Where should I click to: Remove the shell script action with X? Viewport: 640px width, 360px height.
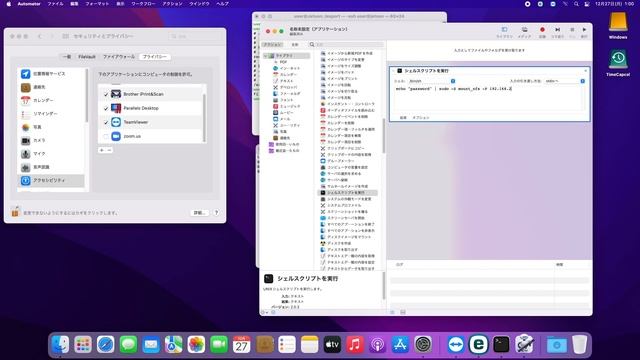click(585, 71)
